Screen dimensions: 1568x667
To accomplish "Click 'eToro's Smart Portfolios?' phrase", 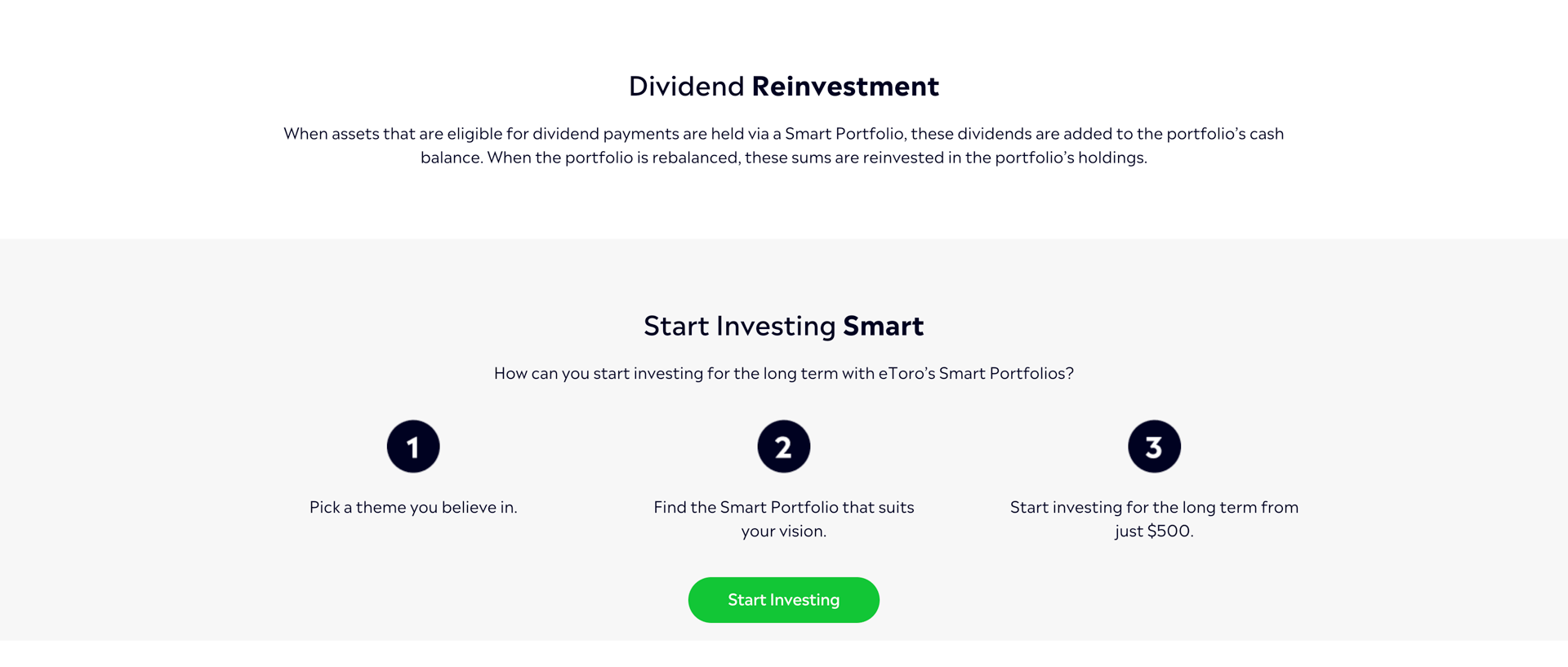I will pos(976,373).
